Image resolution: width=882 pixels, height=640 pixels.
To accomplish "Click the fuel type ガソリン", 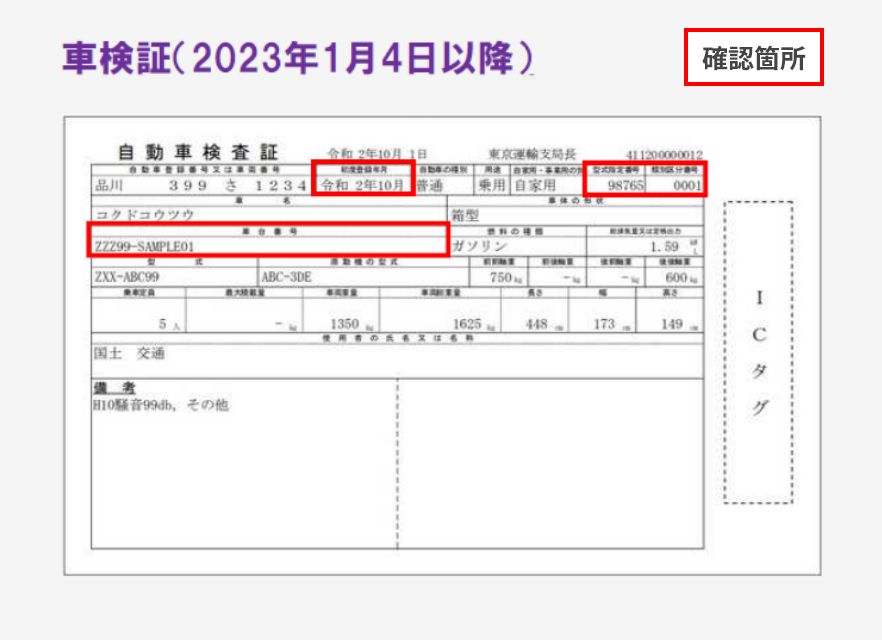I will pos(479,246).
